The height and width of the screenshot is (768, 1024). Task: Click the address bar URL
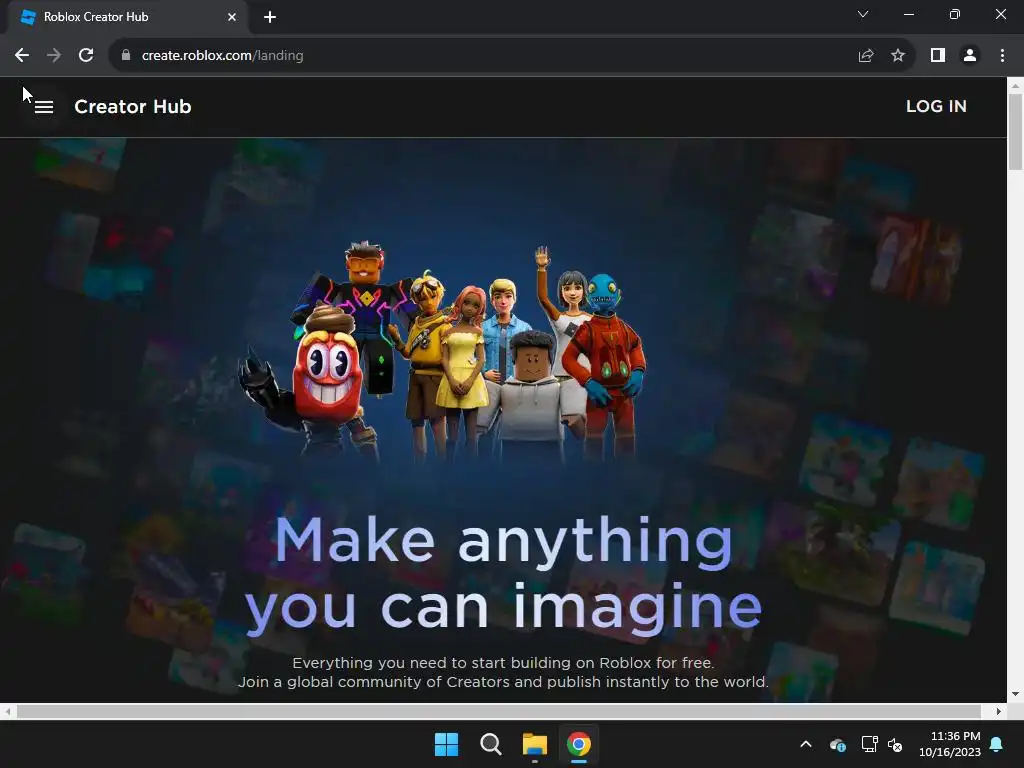[222, 56]
